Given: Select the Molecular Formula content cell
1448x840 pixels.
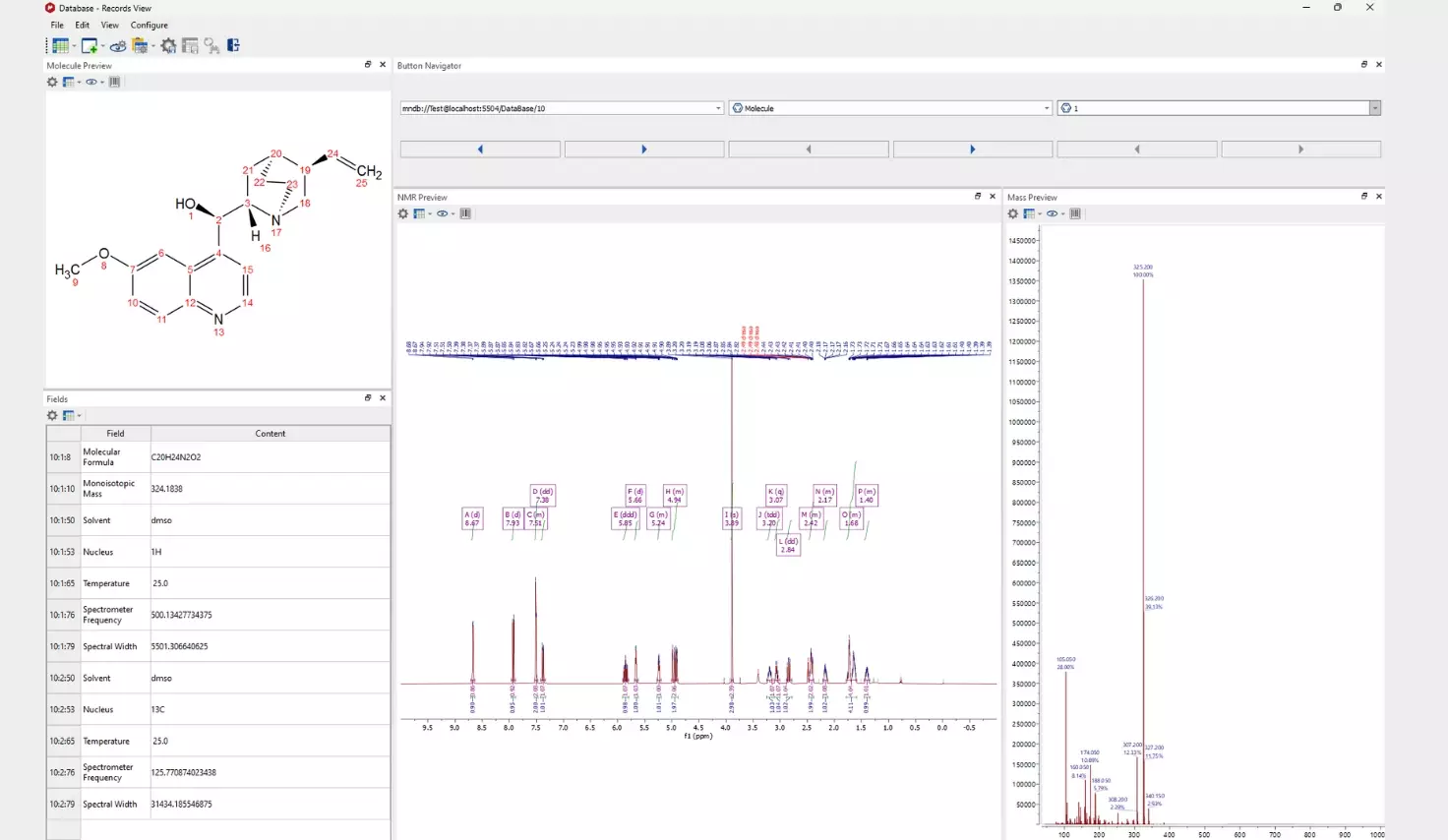Looking at the screenshot, I should click(270, 457).
